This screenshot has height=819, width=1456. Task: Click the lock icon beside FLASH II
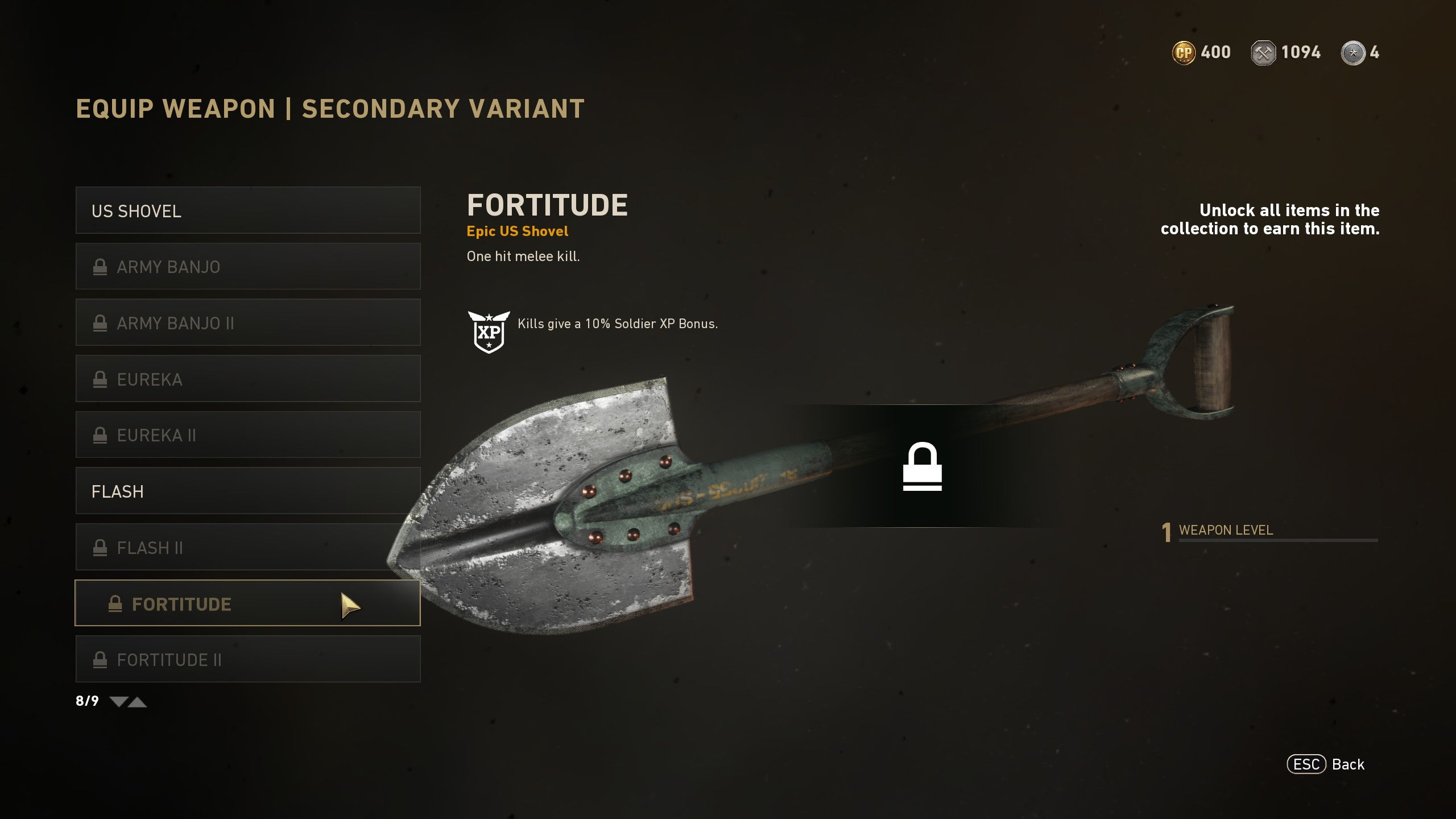click(100, 548)
